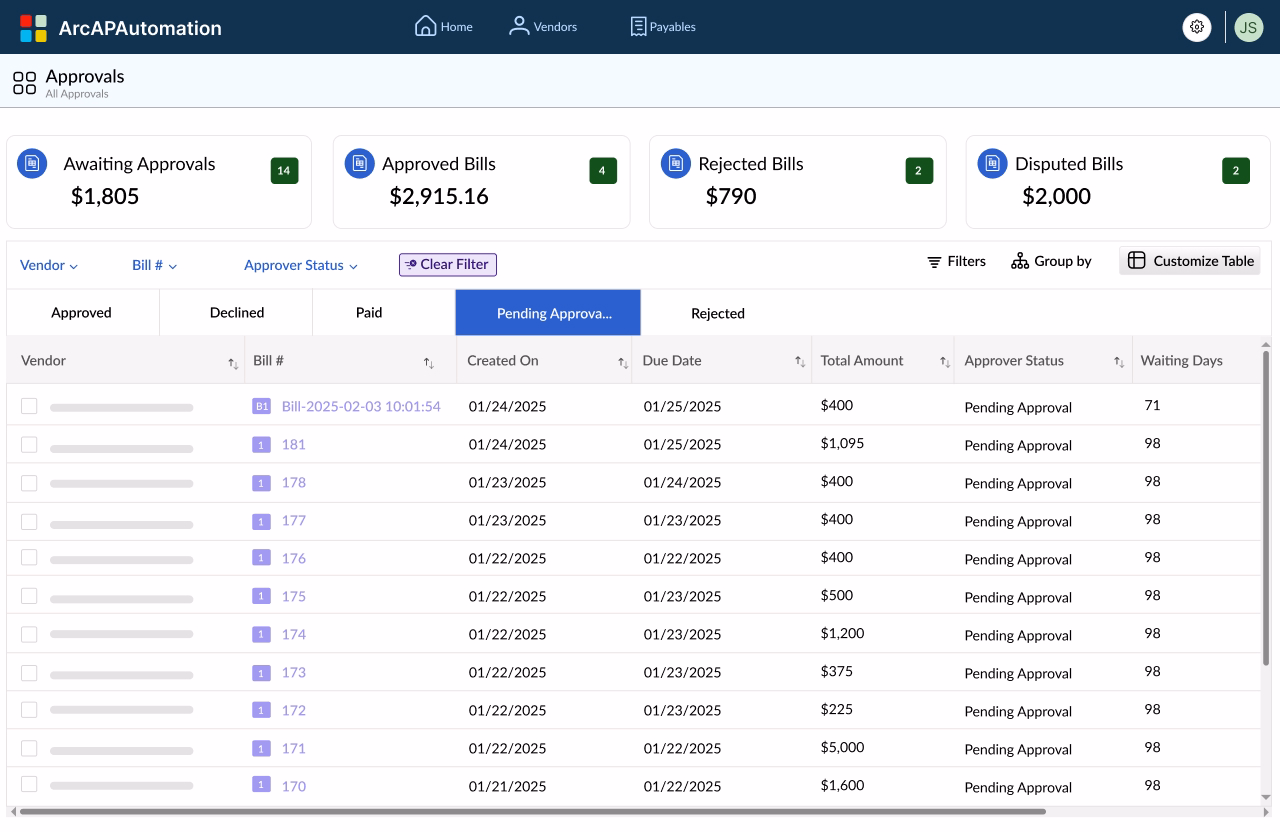Click the Awaiting Approvals count badge 14
1280x832 pixels.
click(284, 171)
